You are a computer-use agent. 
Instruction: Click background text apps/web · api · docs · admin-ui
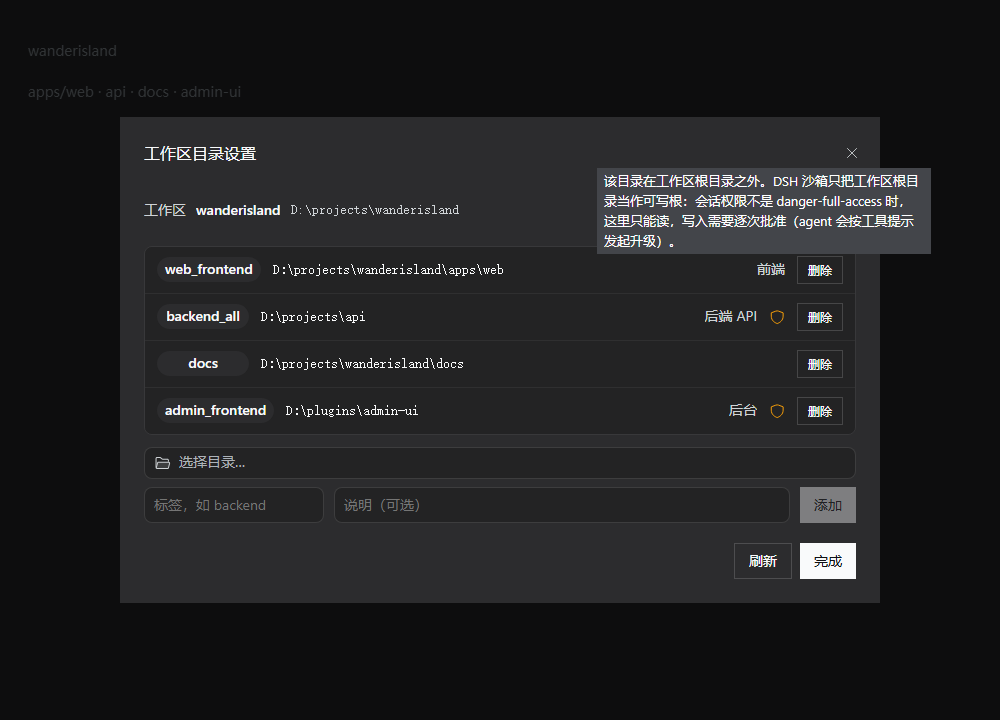134,92
